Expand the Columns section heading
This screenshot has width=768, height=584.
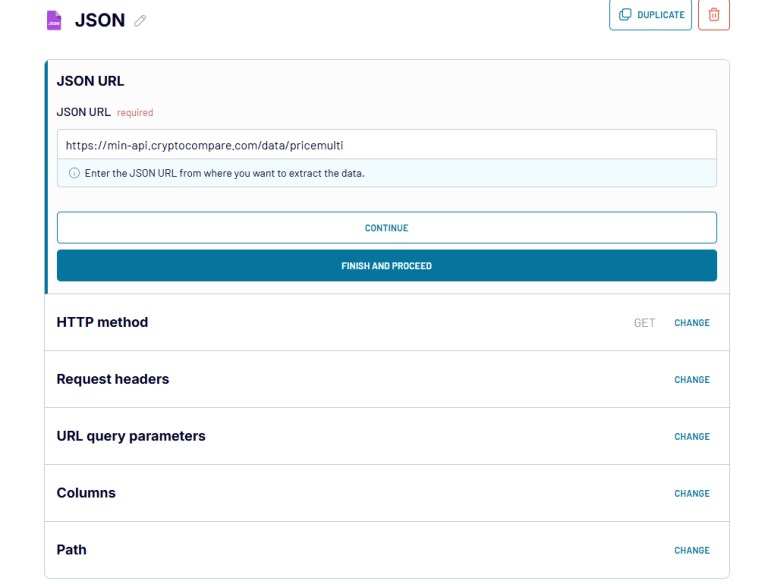click(86, 493)
